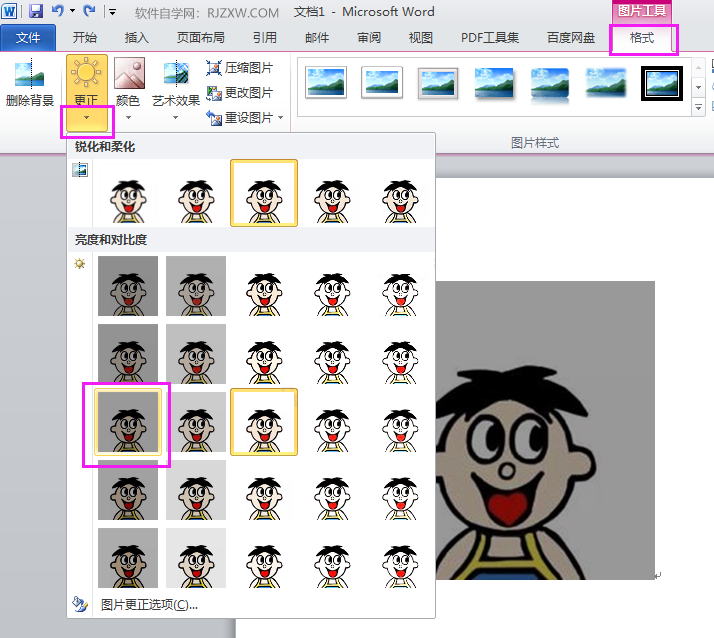Pick the darkest preset in third brightness row

(128, 422)
